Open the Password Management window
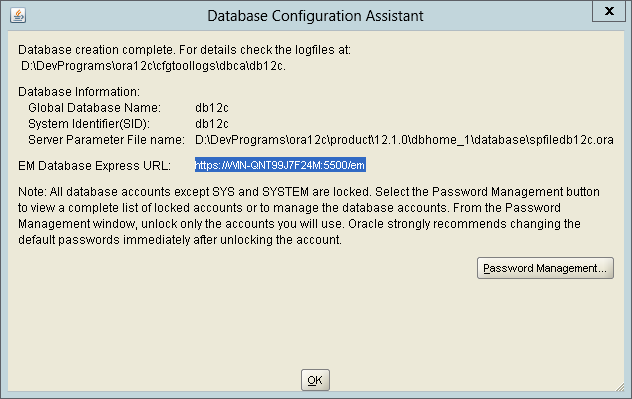The image size is (632, 399). [545, 268]
